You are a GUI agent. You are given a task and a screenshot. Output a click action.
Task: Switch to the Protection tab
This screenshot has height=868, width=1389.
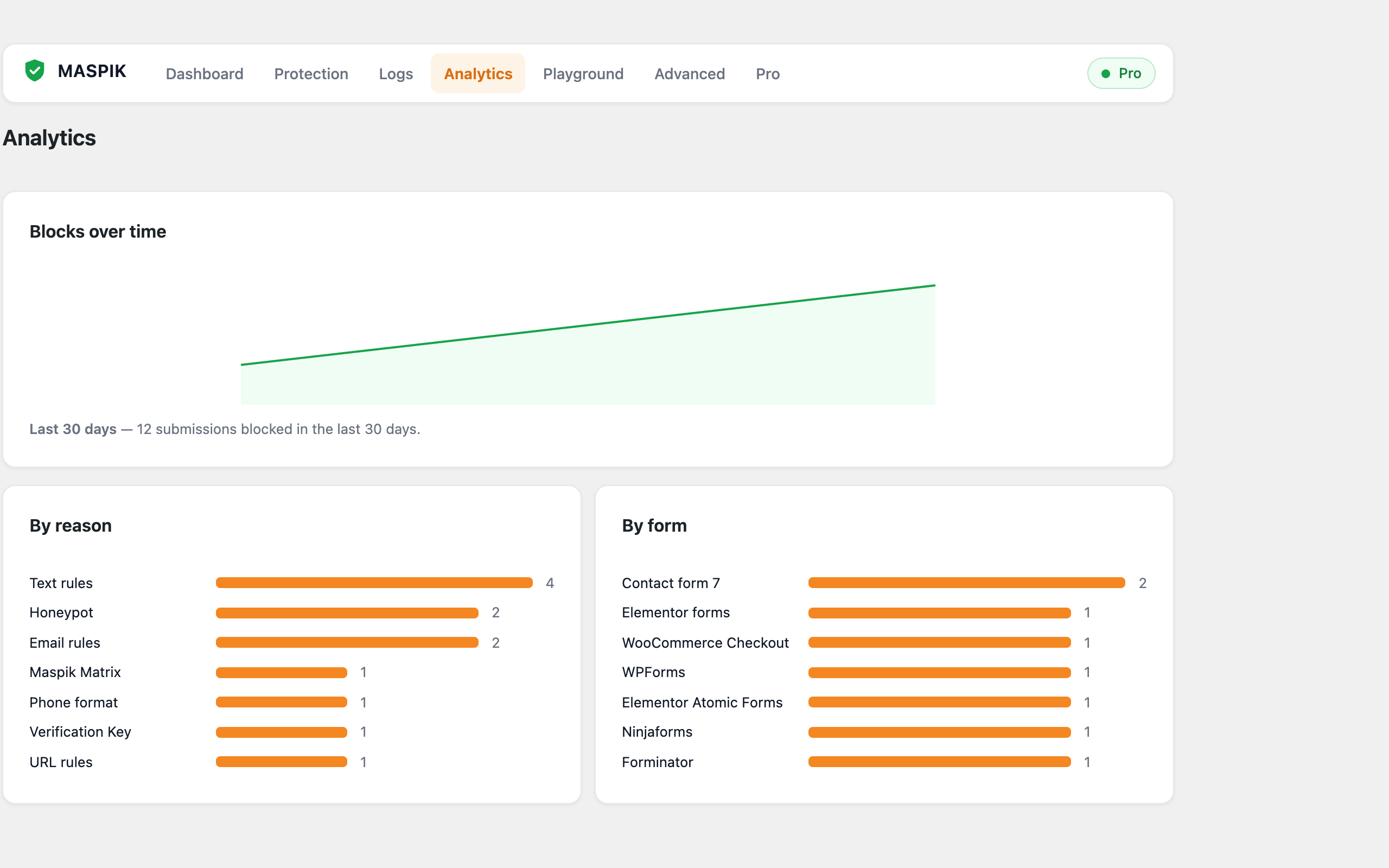[311, 73]
